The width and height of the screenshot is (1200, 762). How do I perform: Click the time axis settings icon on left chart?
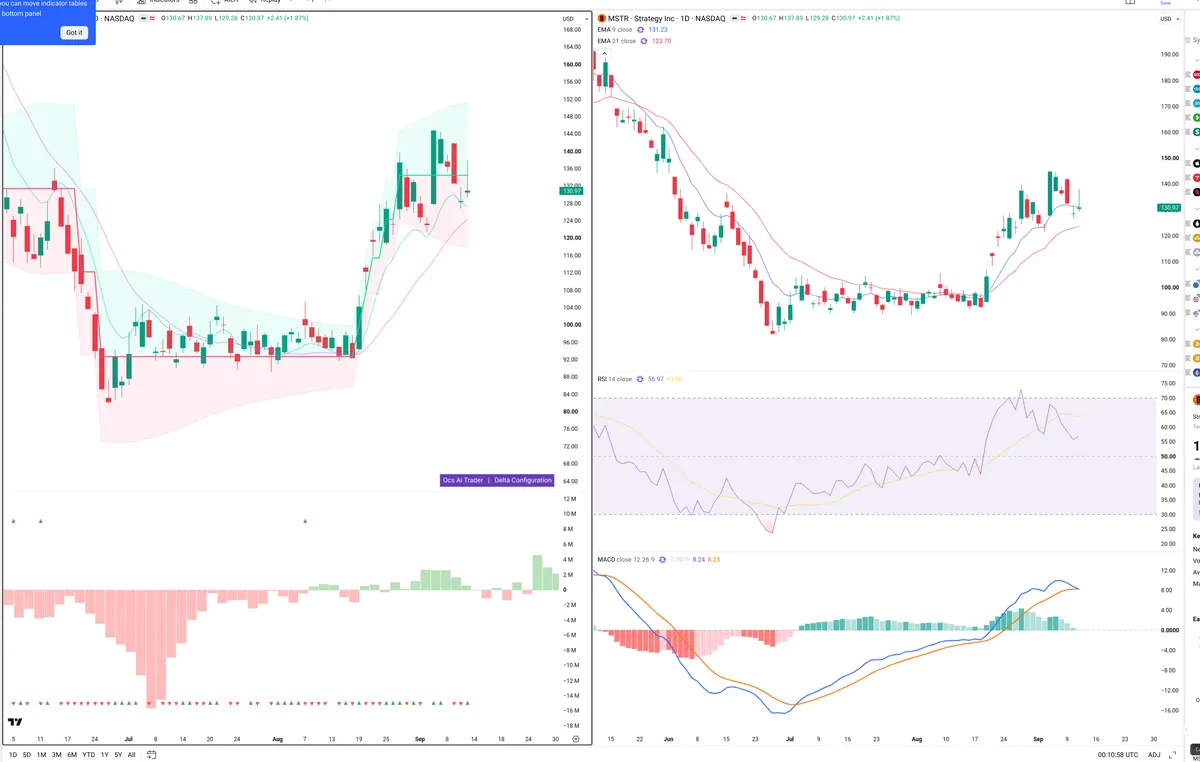click(x=576, y=738)
